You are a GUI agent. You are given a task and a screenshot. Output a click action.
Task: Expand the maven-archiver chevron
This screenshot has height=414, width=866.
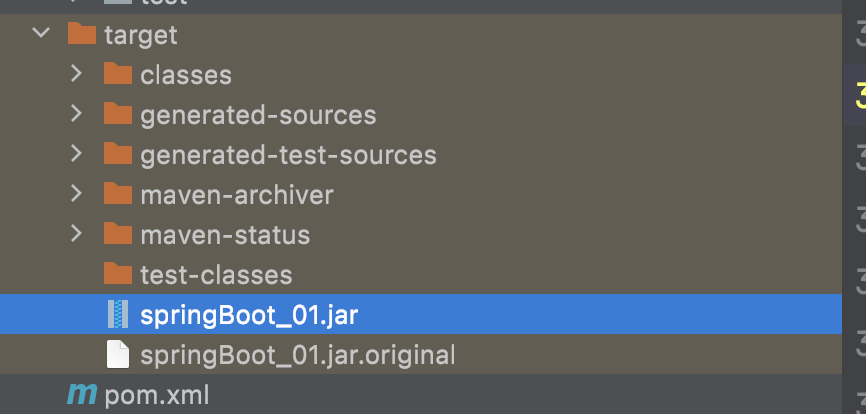[x=76, y=194]
